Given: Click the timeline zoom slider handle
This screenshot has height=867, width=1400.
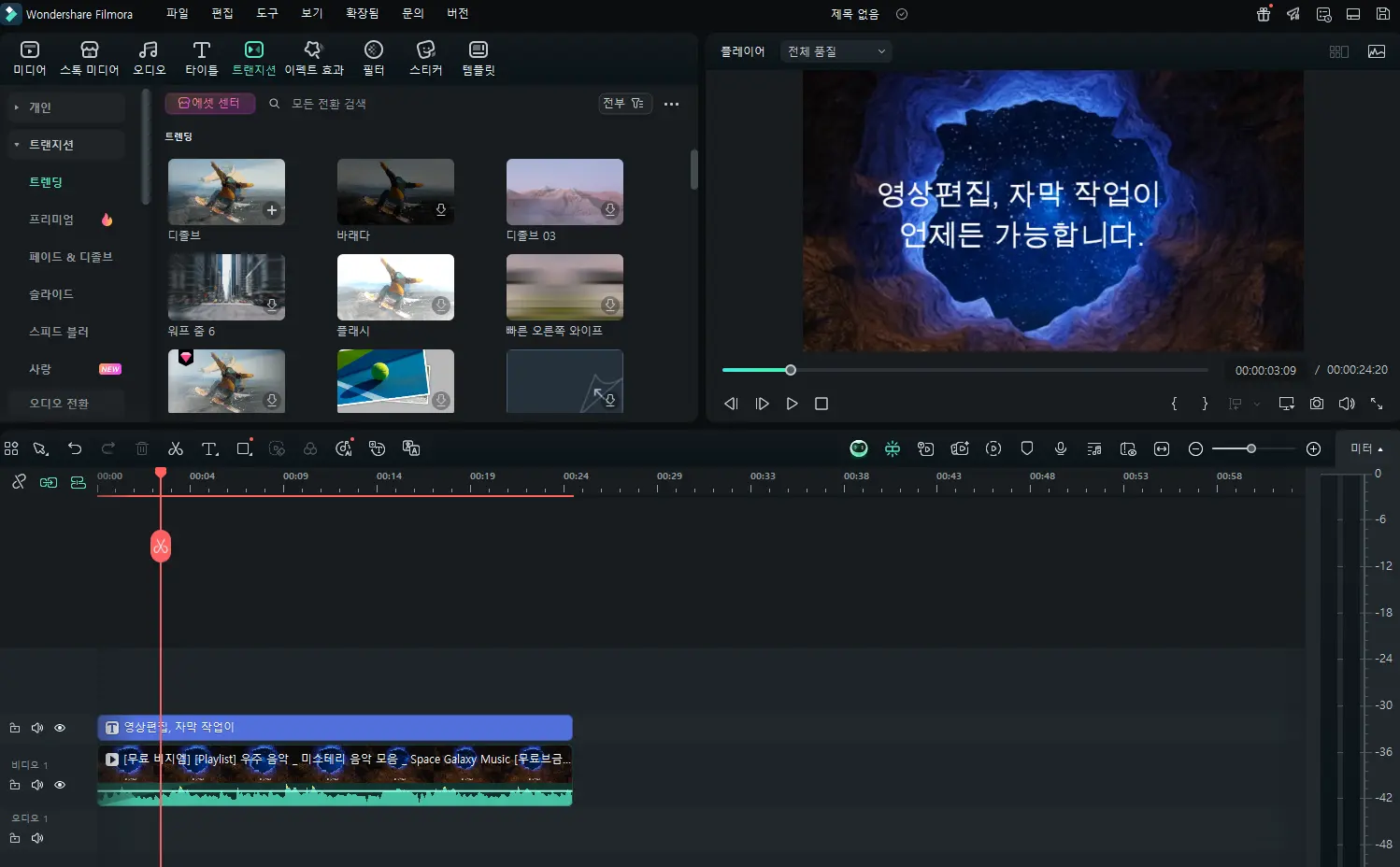Looking at the screenshot, I should (x=1250, y=449).
